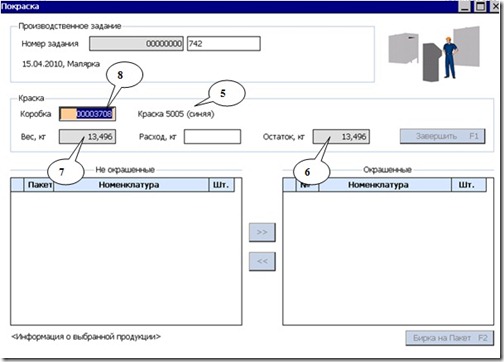Click the >> move-right arrow button

[x=262, y=232]
